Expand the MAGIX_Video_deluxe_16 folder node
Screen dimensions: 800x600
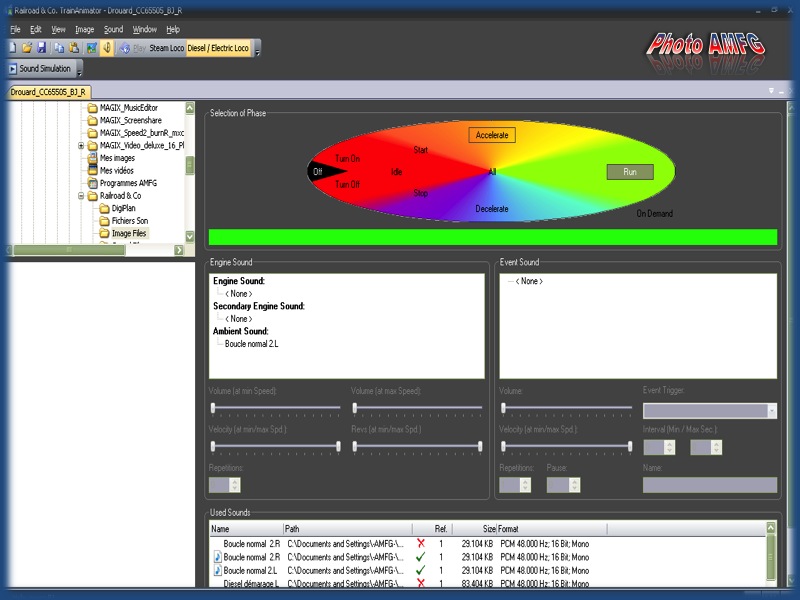[x=81, y=145]
